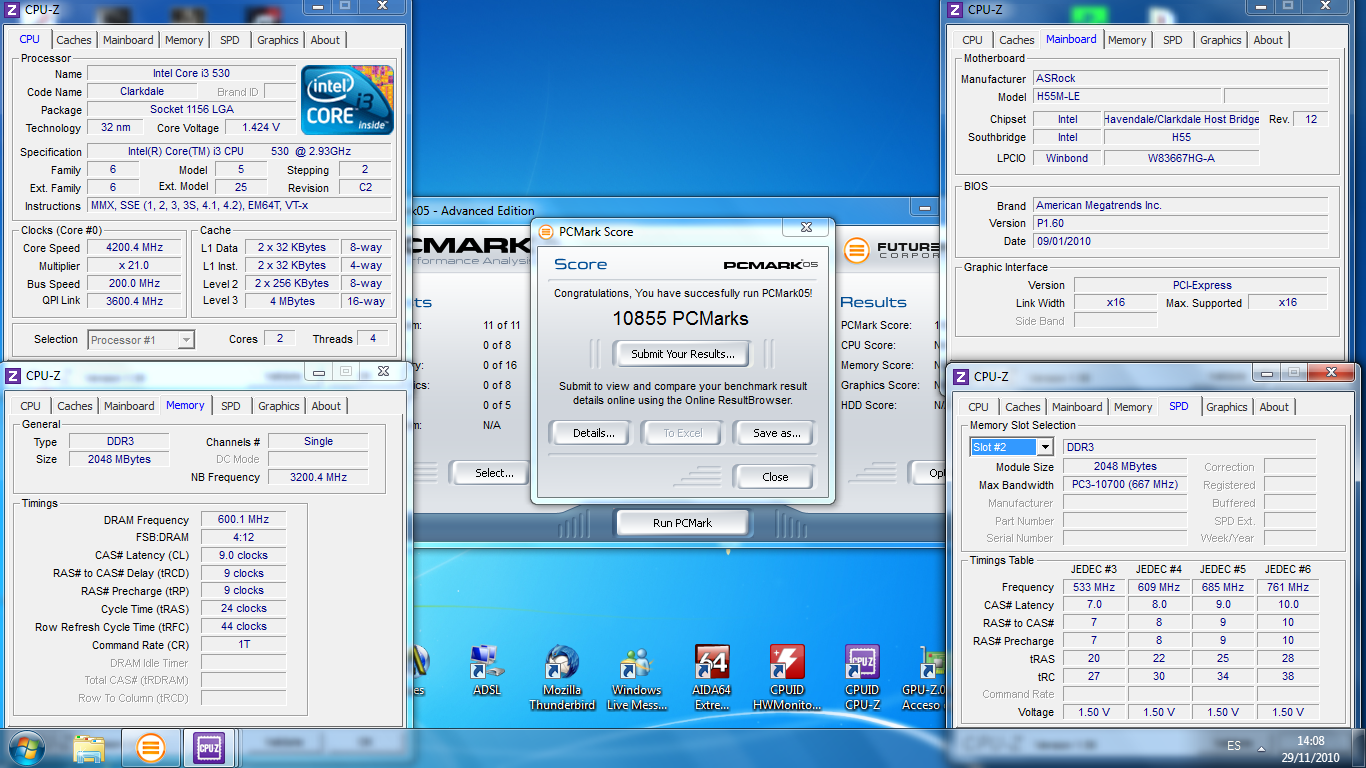Open Windows Explorer from the taskbar
The image size is (1366, 768).
89,748
